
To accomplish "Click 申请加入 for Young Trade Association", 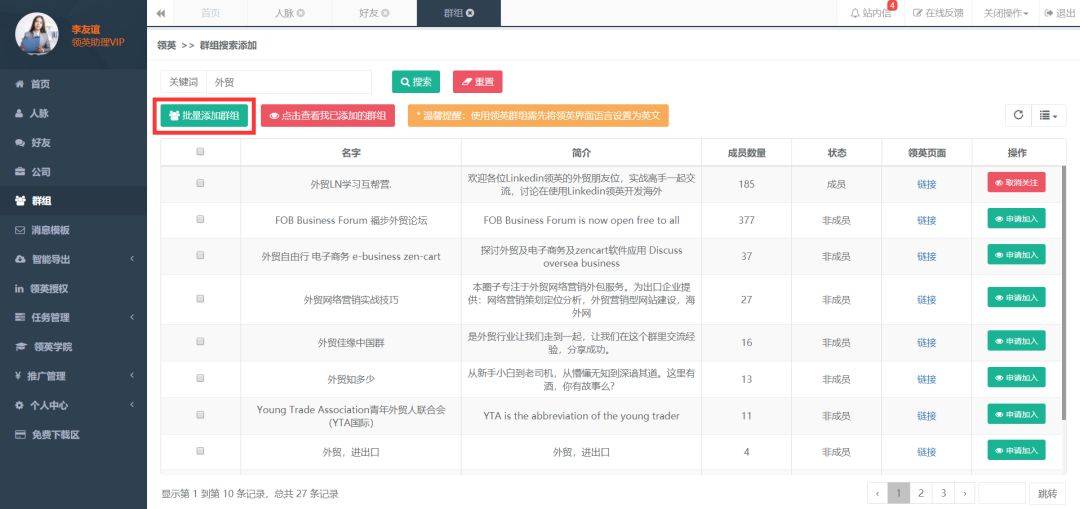I will (x=1016, y=414).
